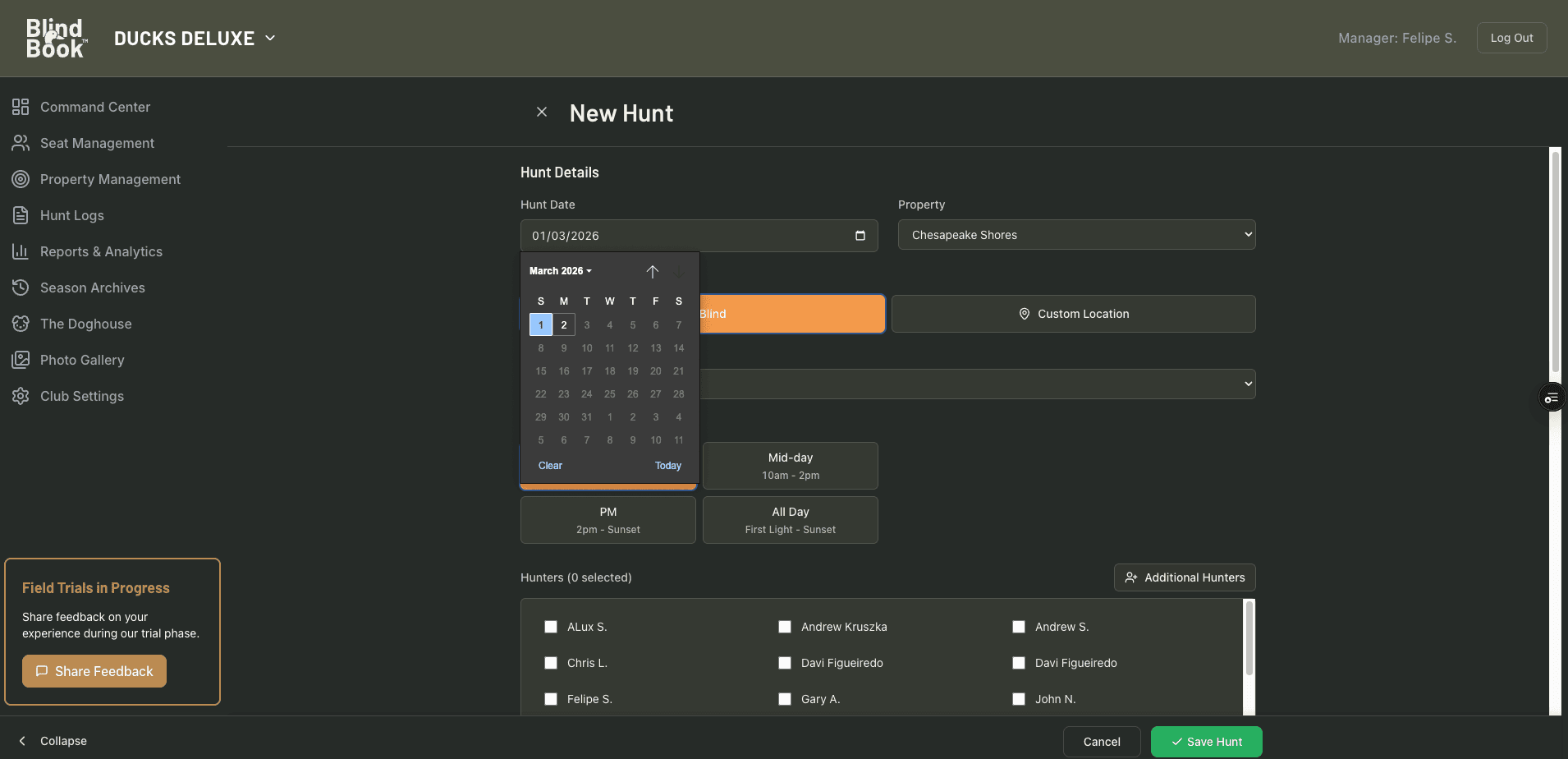
Task: Click the Property Management target icon
Action: (21, 178)
